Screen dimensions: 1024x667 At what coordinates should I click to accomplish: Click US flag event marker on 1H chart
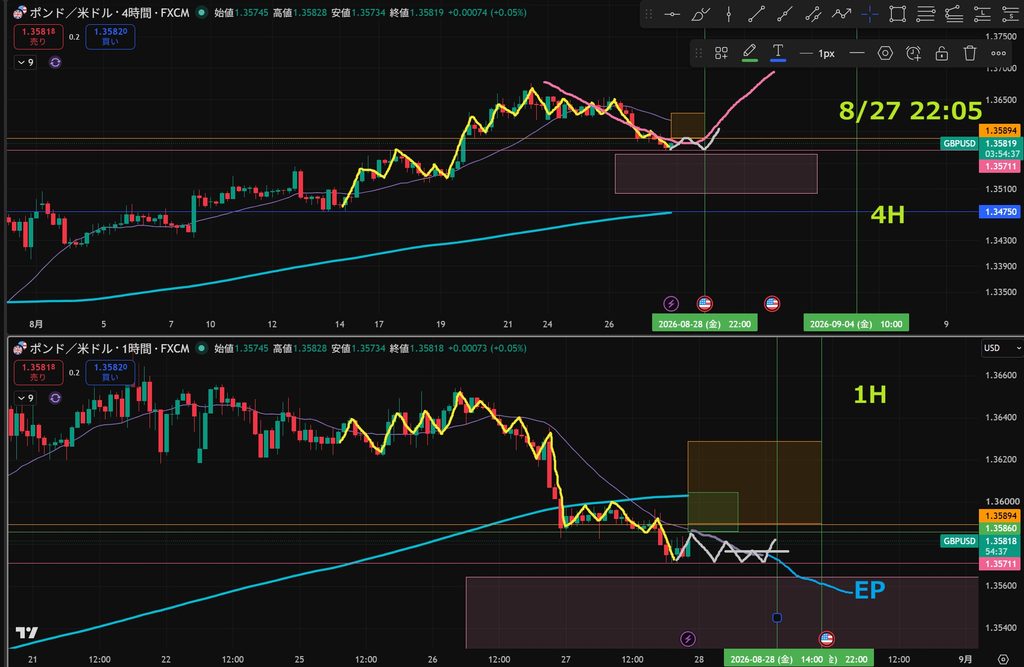point(826,638)
